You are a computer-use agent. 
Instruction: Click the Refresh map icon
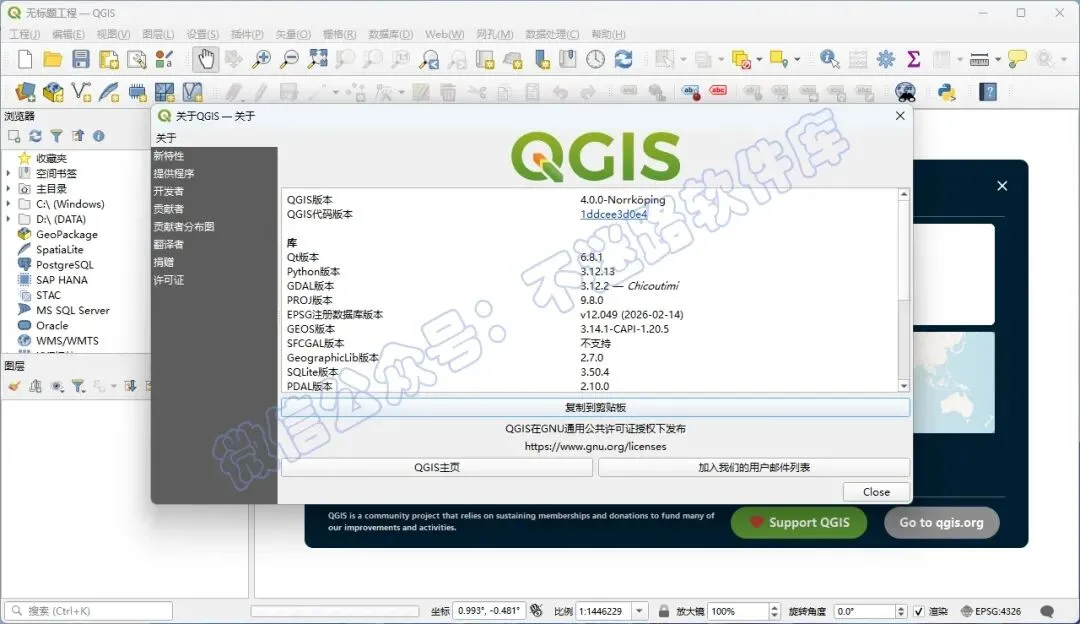click(x=623, y=60)
